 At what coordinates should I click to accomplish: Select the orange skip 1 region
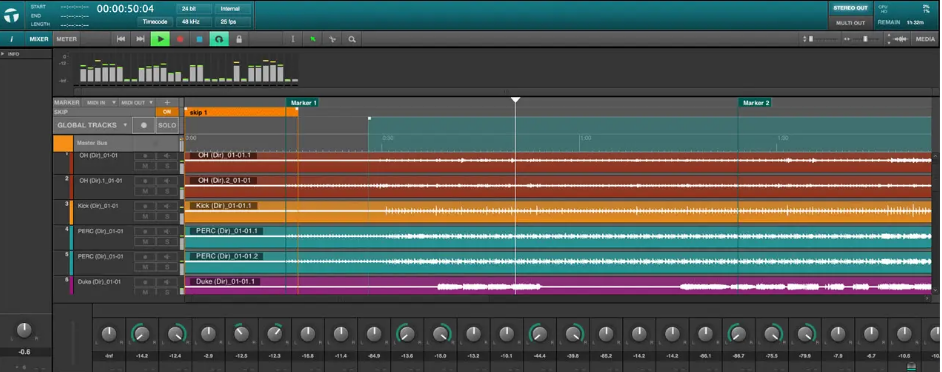pos(242,112)
